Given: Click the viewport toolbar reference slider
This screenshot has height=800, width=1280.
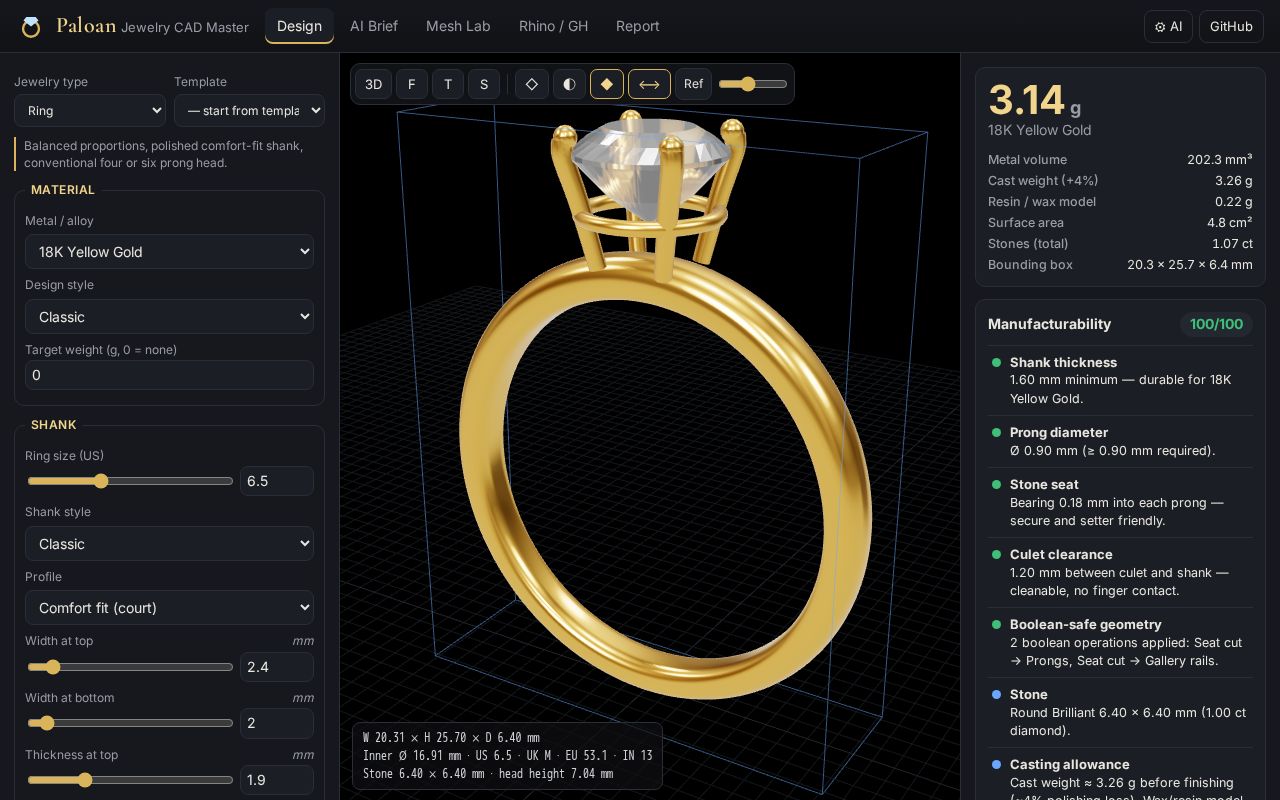Looking at the screenshot, I should click(753, 84).
